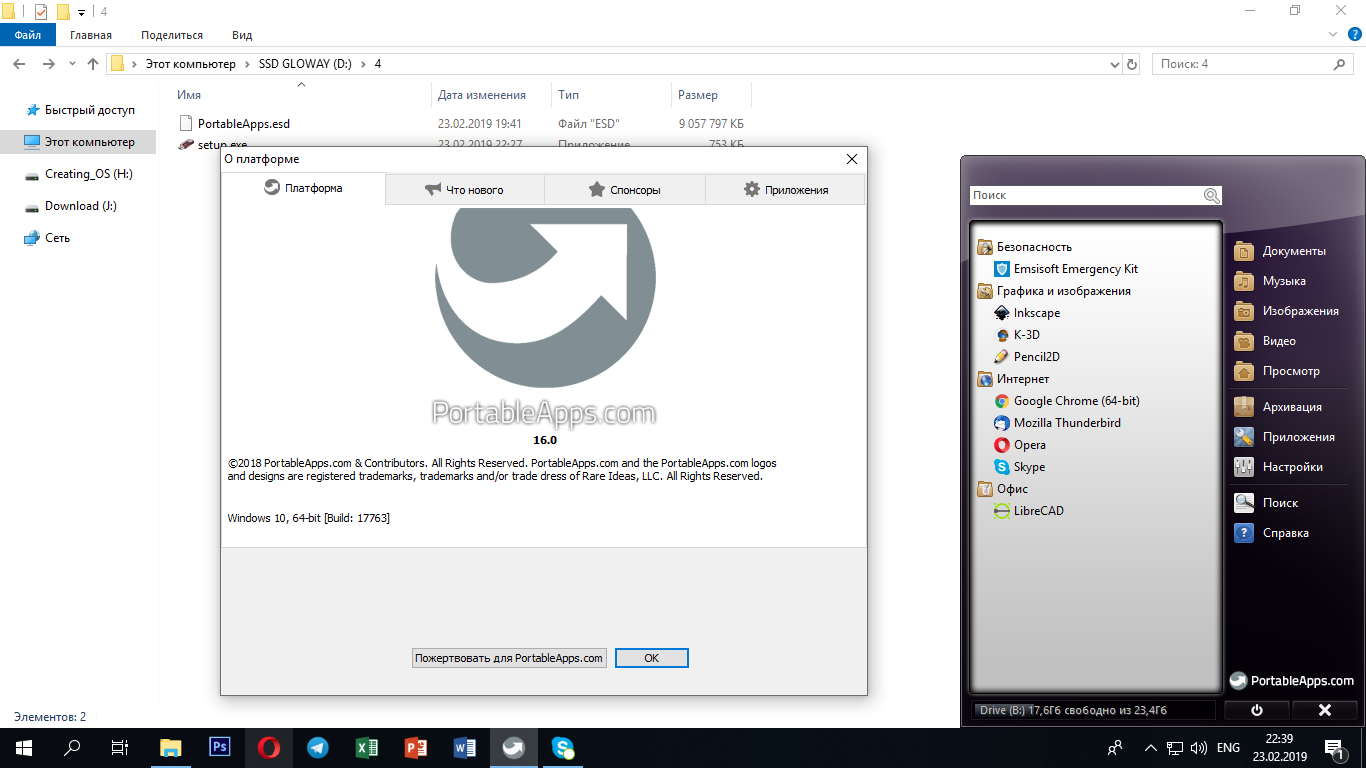This screenshot has height=768, width=1366.
Task: Open the Документы folder in PortableApps
Action: click(1280, 251)
